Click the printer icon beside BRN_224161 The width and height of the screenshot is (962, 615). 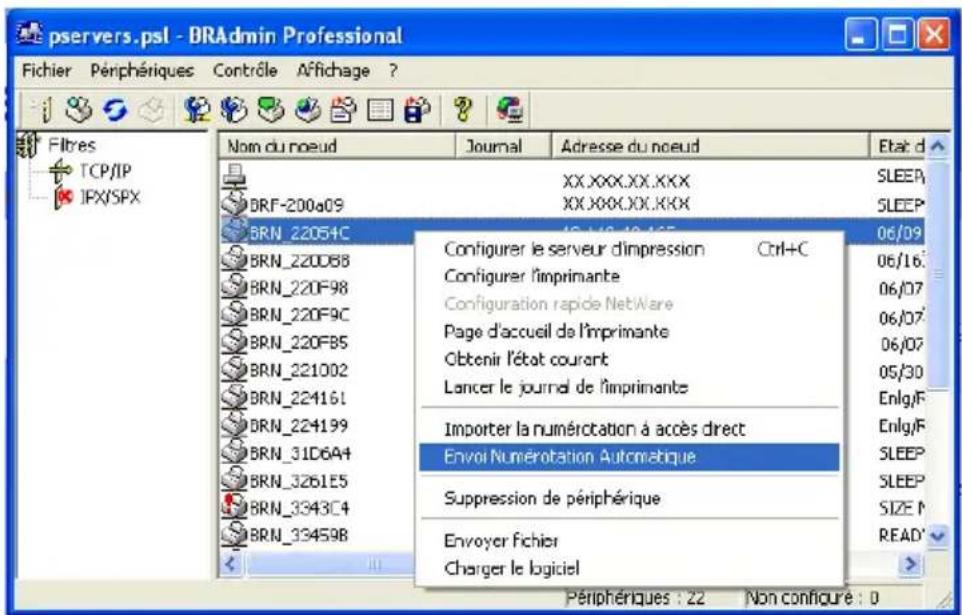pos(234,397)
